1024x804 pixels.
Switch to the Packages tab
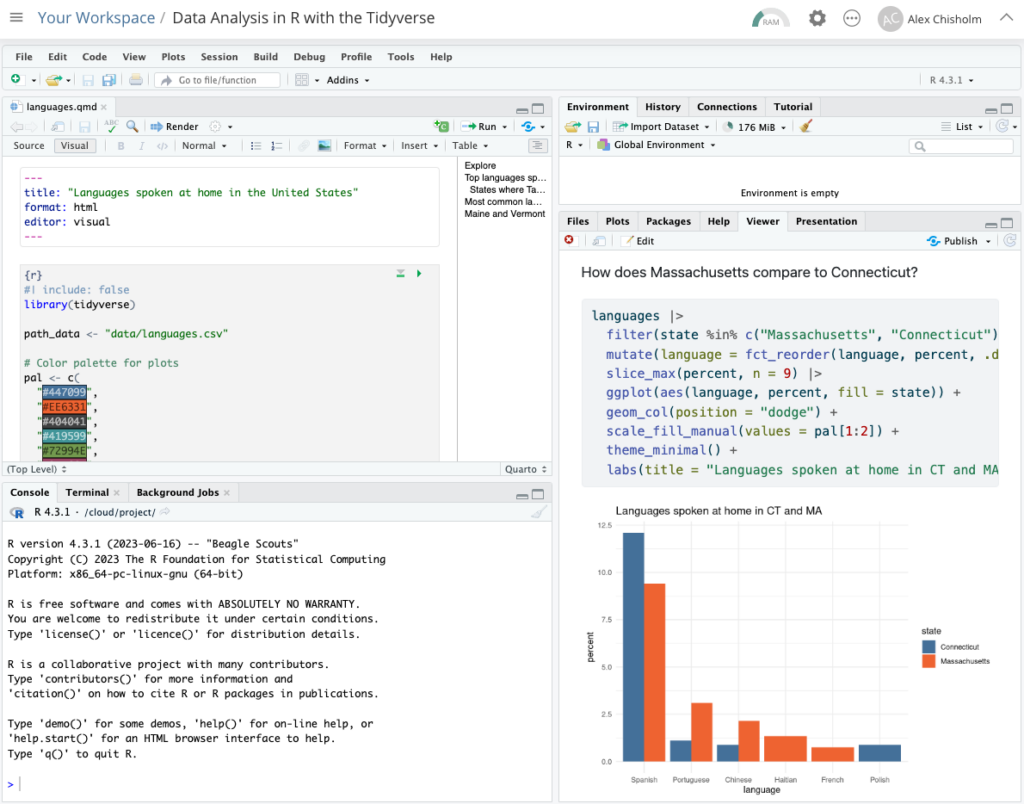pos(668,221)
